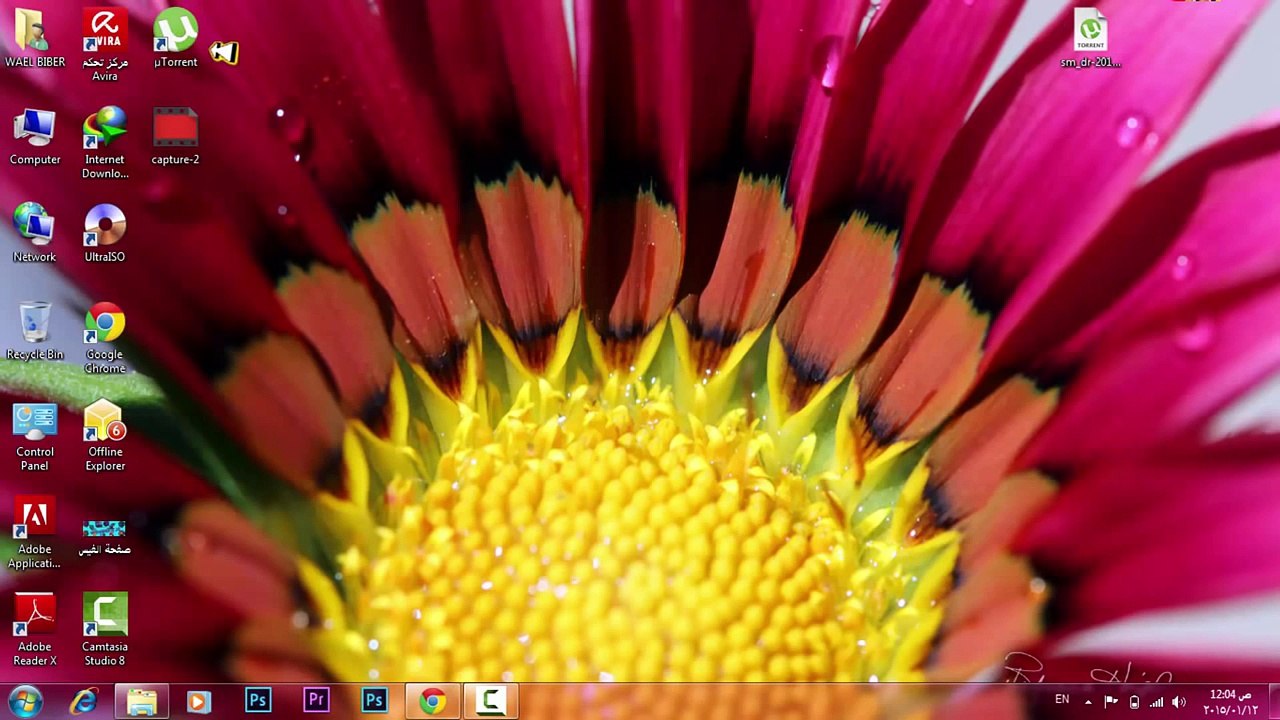Switch to Camtasia in the taskbar
The width and height of the screenshot is (1280, 720).
490,702
